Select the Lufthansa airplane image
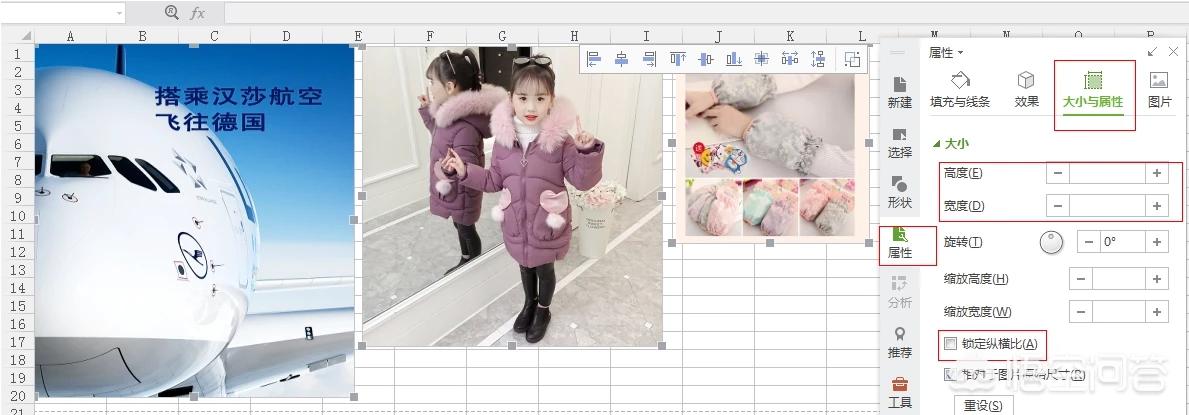1189x415 pixels. [194, 220]
